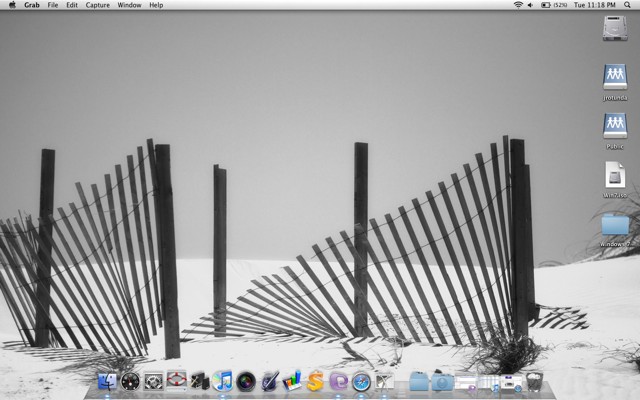Open the File menu
Image resolution: width=640 pixels, height=400 pixels.
pyautogui.click(x=53, y=5)
